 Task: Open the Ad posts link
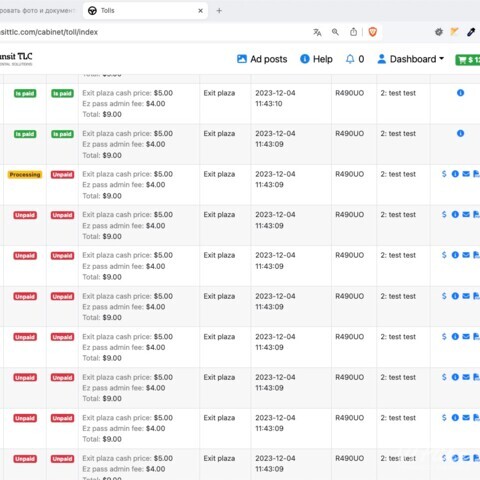pyautogui.click(x=262, y=59)
